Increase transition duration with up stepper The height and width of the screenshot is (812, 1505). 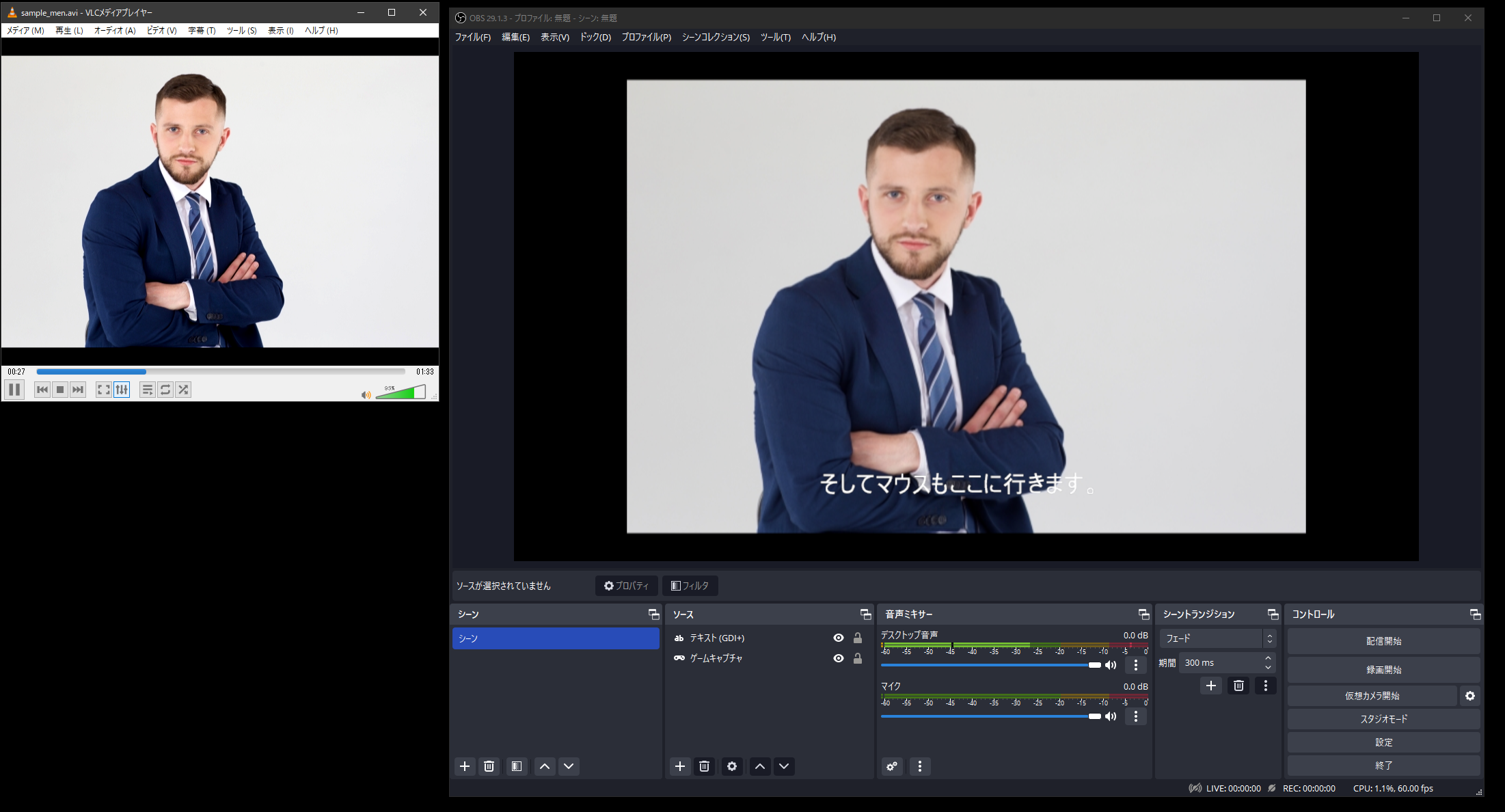pyautogui.click(x=1268, y=658)
